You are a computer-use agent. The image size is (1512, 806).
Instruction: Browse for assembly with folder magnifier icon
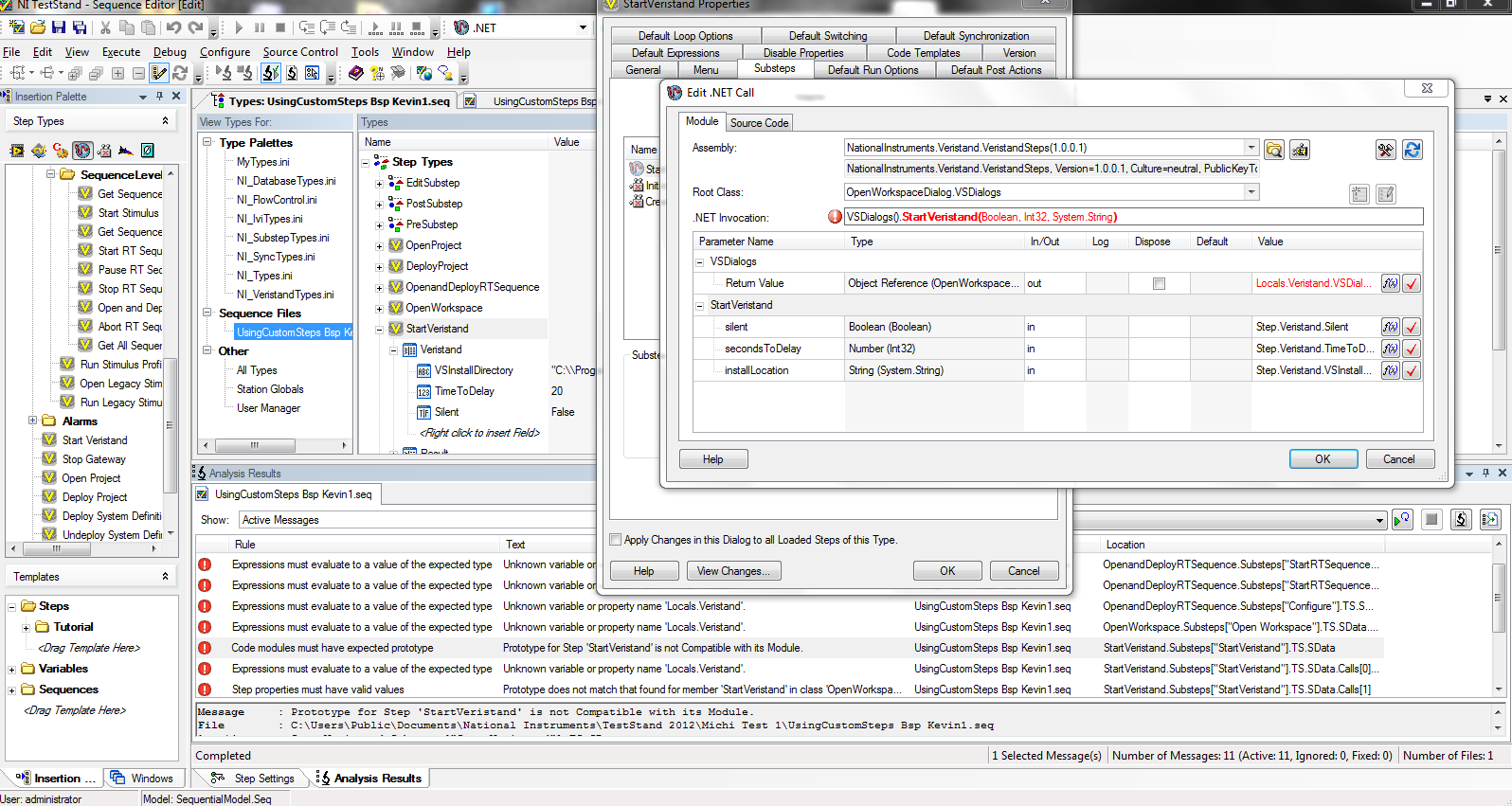(1274, 150)
